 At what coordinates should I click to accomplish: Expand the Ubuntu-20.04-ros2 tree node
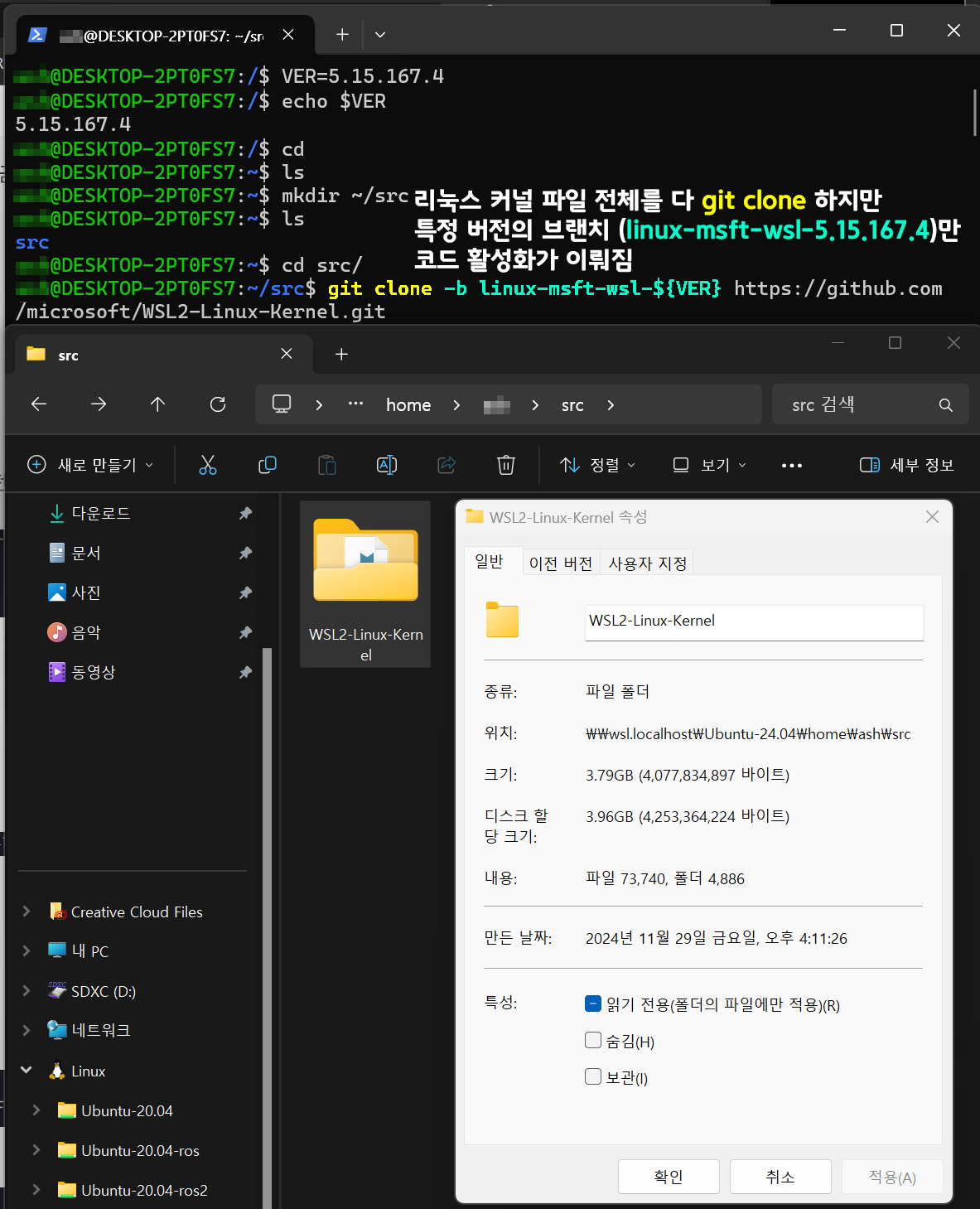pos(36,1190)
